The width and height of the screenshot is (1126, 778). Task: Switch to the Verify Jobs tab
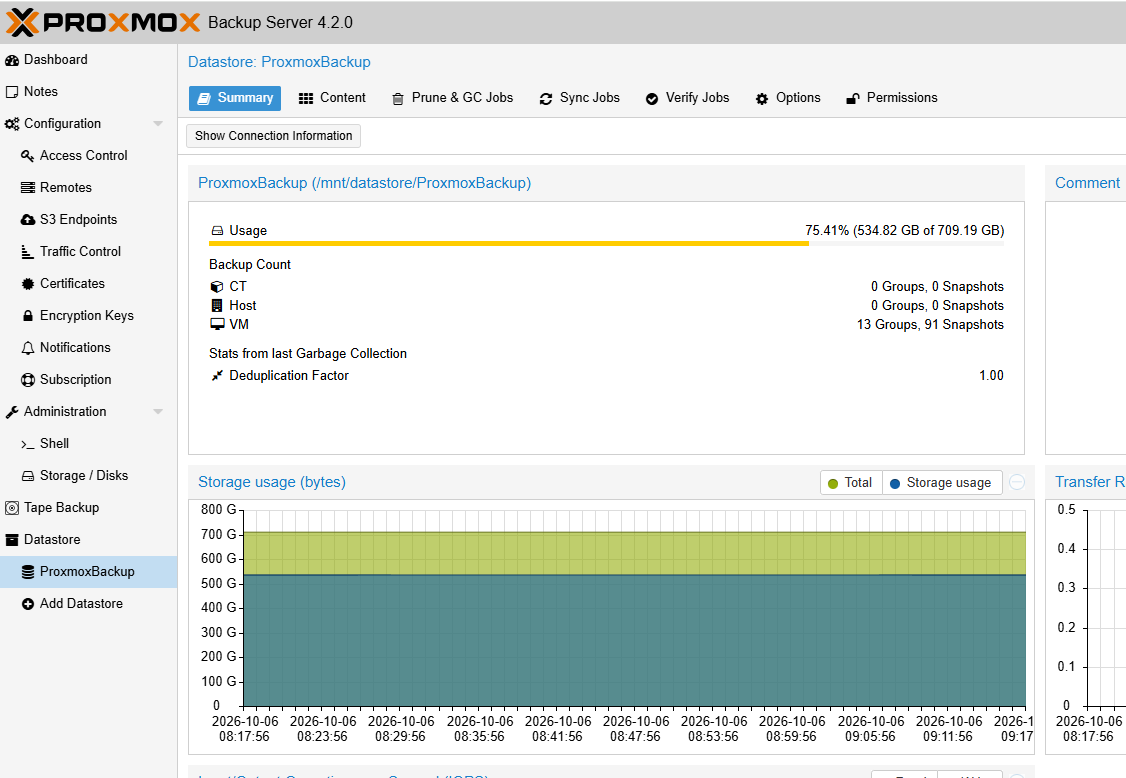(x=687, y=98)
